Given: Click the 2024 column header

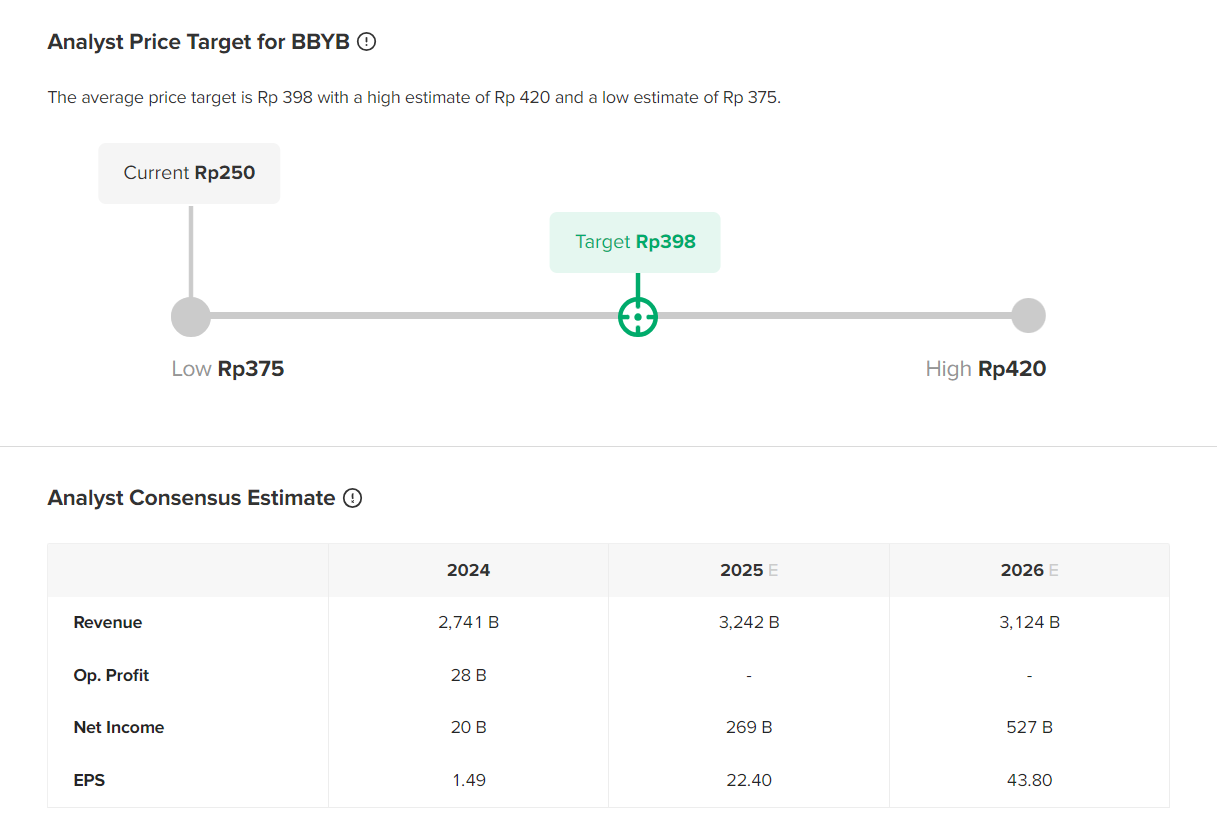Looking at the screenshot, I should (468, 570).
